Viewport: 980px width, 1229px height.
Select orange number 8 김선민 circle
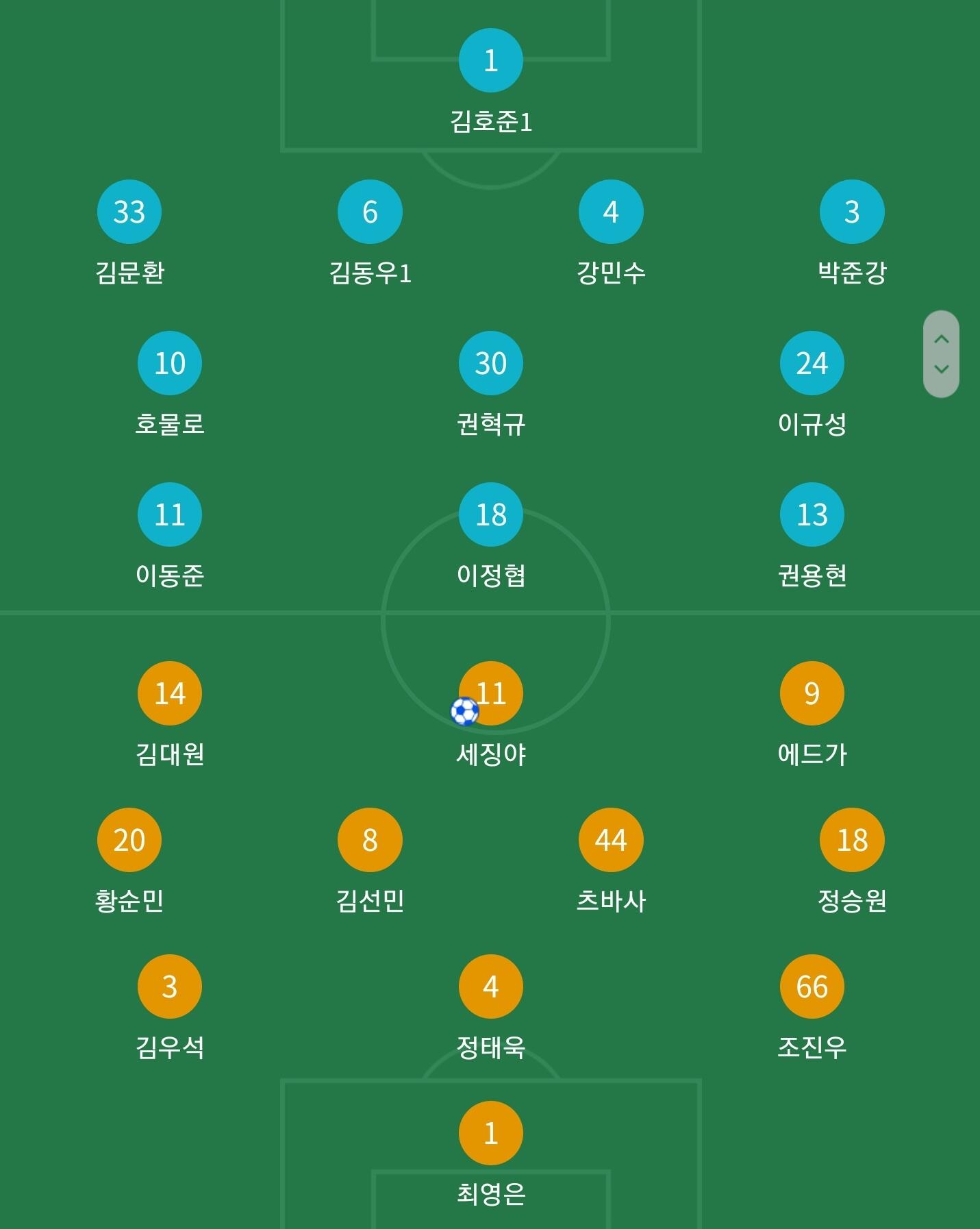point(370,840)
